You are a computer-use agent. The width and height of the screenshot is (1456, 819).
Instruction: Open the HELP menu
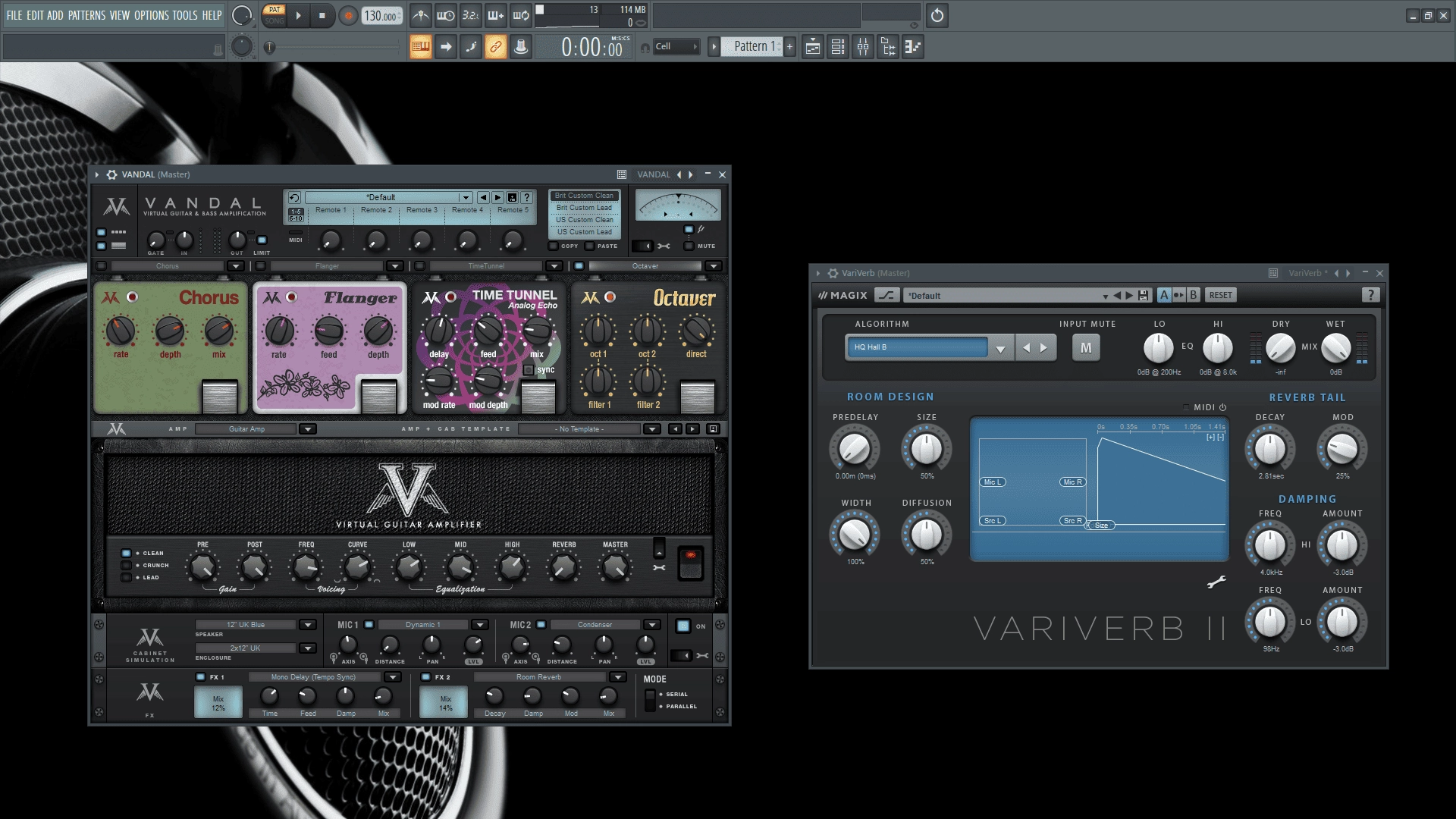click(x=212, y=15)
